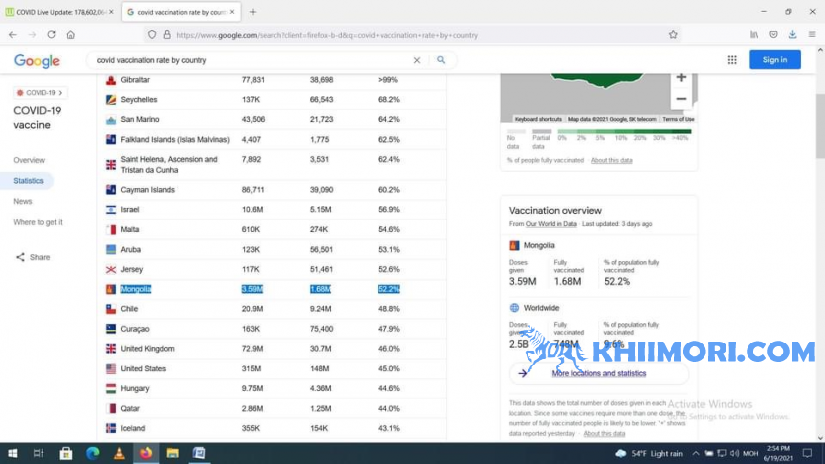Reload the page with the refresh icon

tap(52, 35)
